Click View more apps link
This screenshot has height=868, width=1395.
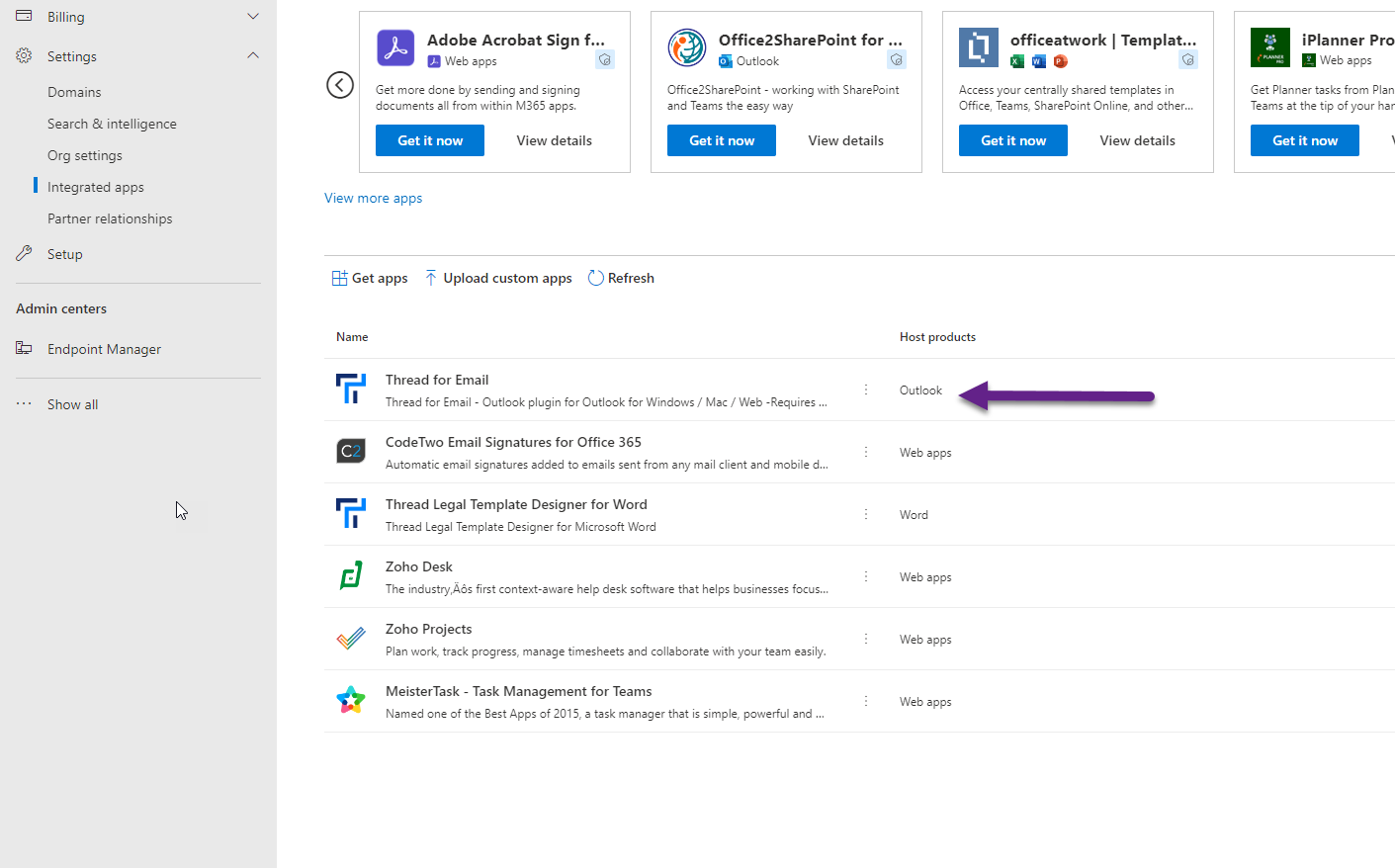[x=374, y=198]
